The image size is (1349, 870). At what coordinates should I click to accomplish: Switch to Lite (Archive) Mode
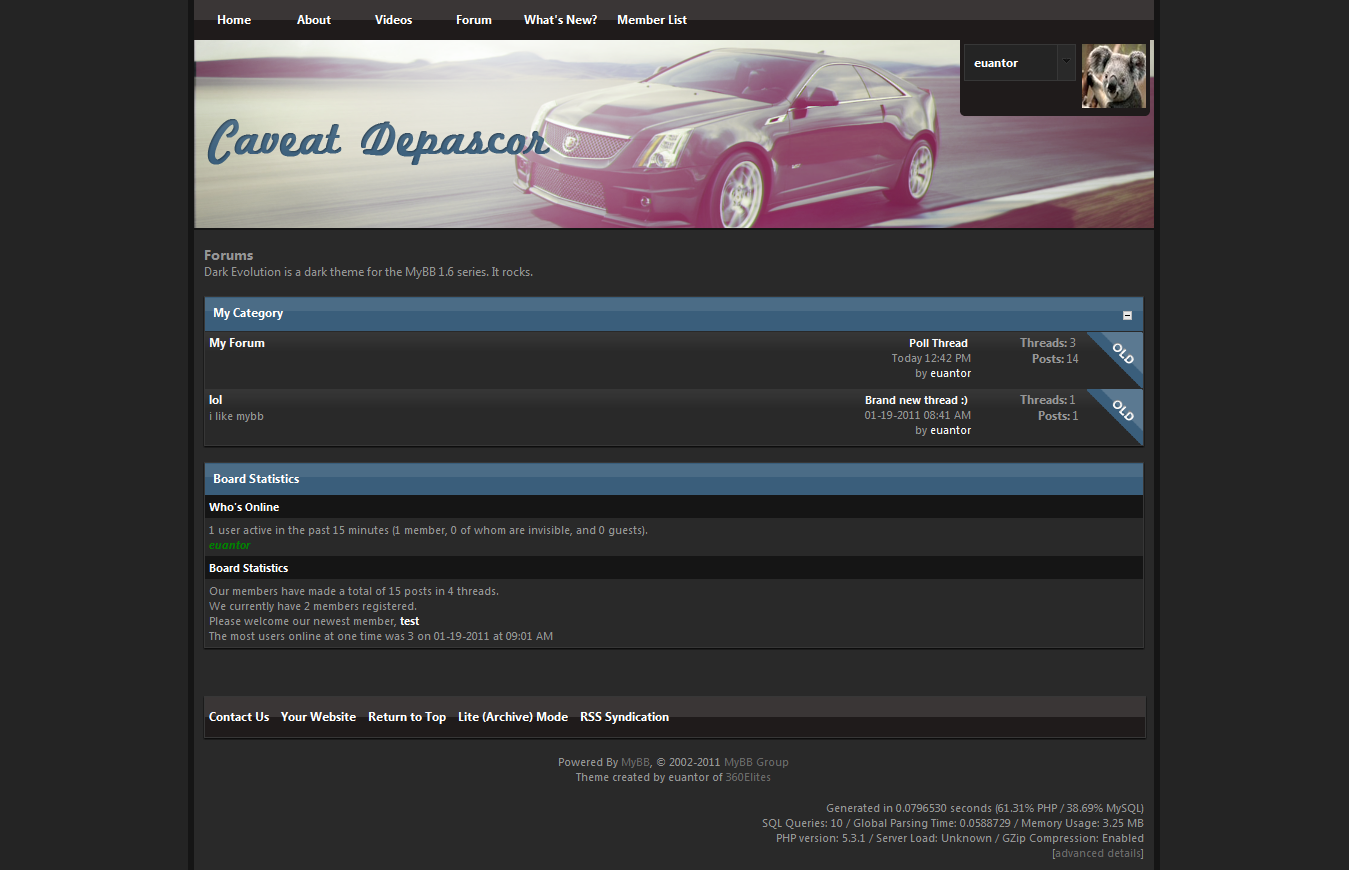[x=513, y=717]
